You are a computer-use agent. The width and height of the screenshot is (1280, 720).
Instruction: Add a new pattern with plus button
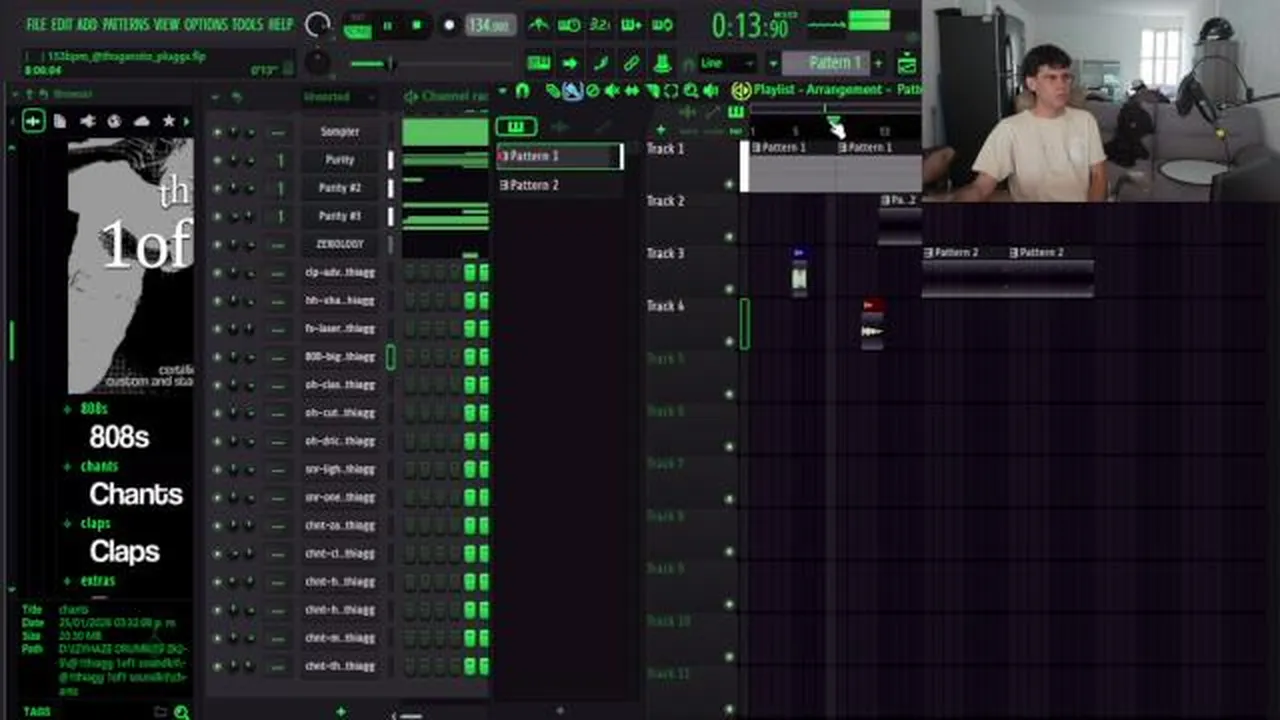coord(878,63)
